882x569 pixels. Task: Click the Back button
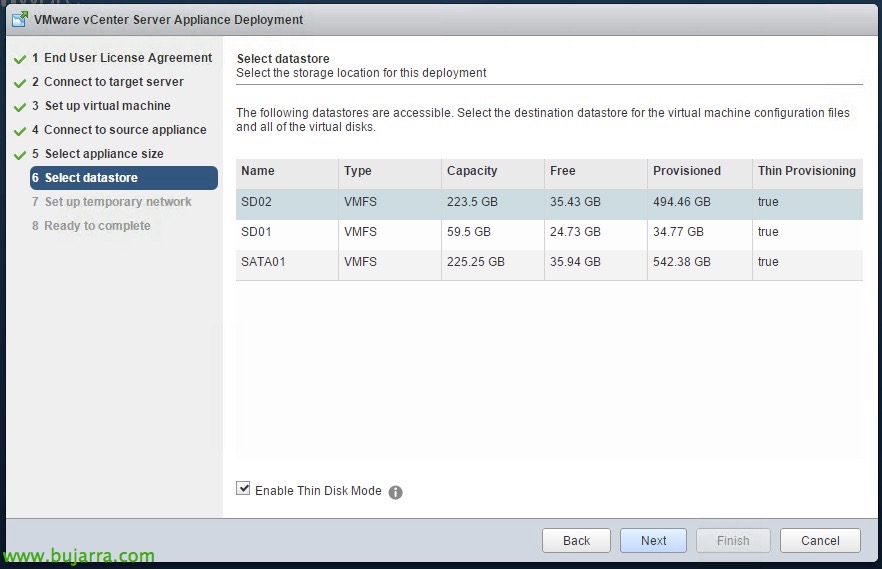point(576,540)
